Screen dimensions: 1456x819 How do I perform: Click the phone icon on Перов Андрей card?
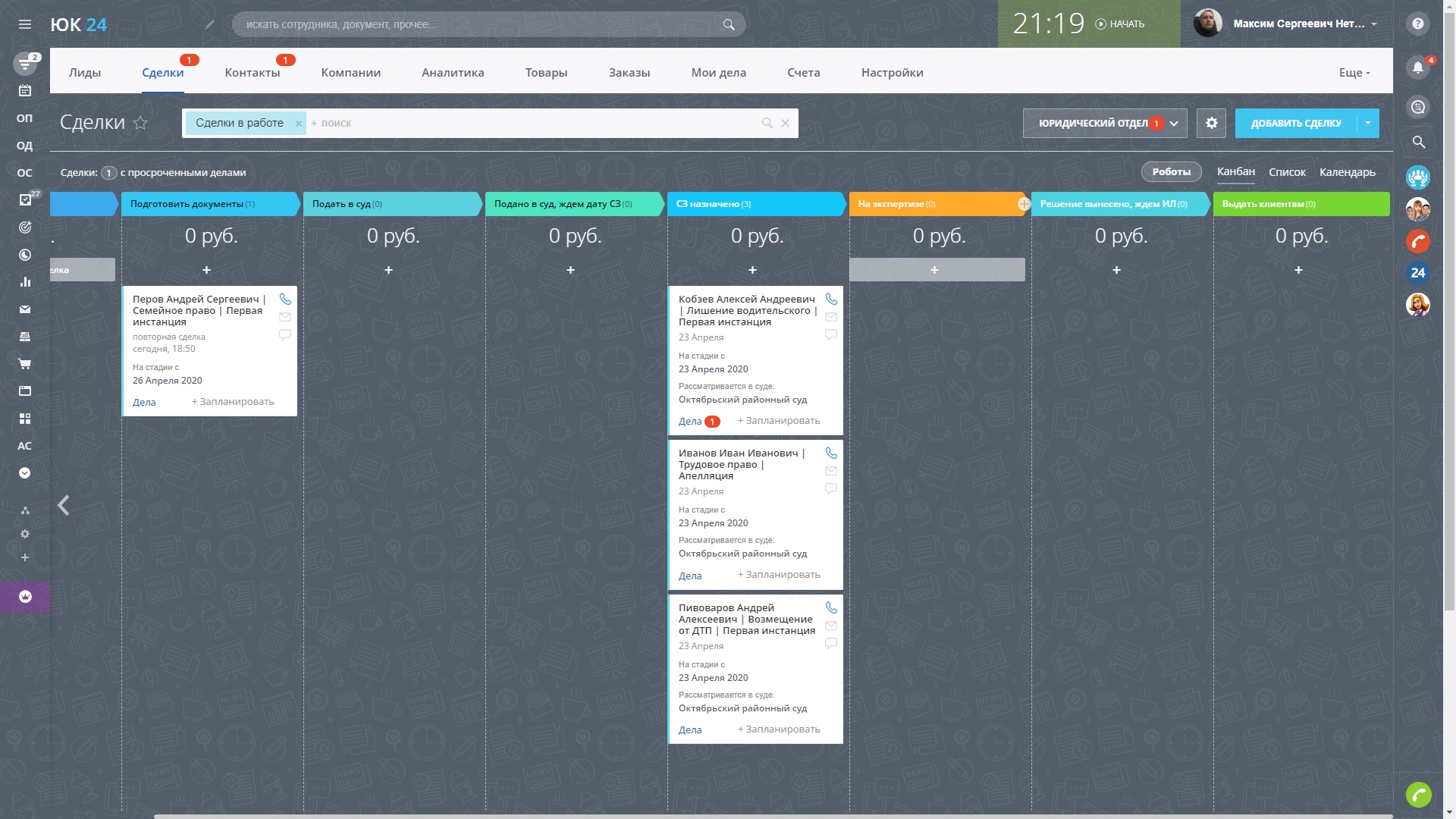coord(284,298)
